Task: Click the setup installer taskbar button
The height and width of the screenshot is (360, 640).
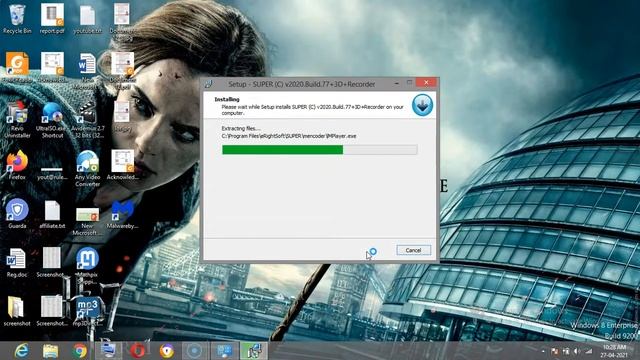Action: point(253,351)
